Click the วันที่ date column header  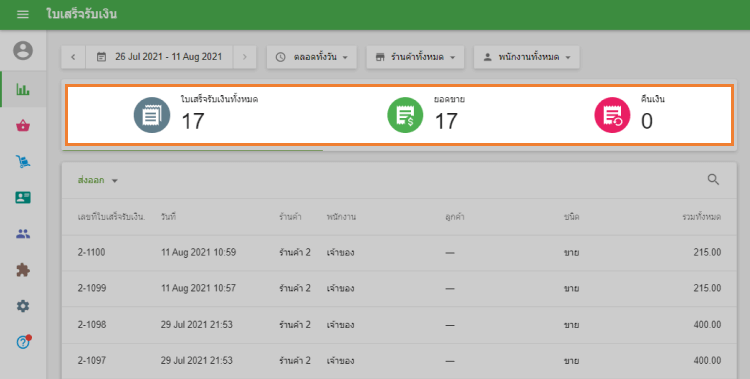(168, 217)
